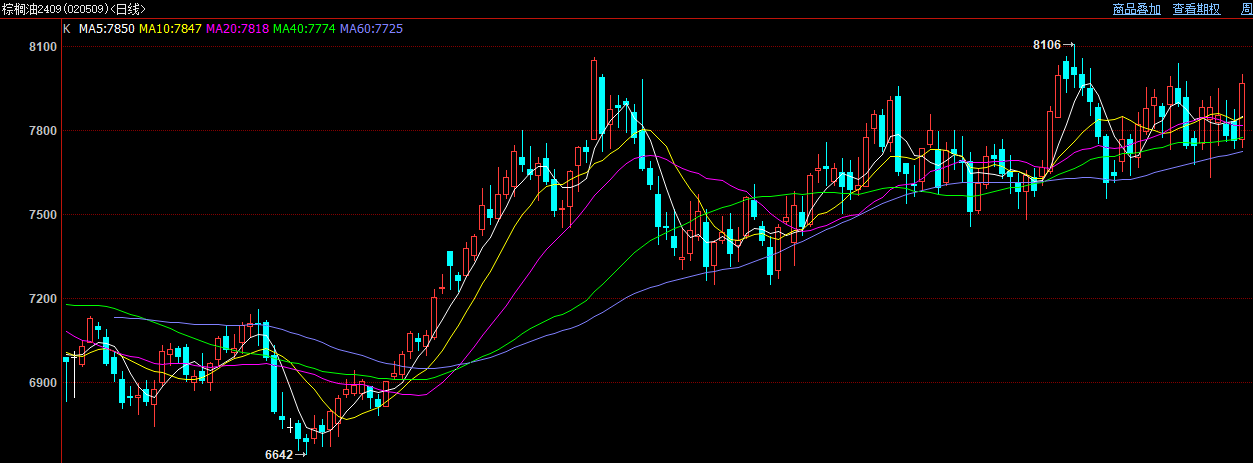Select the MA5:7850 indicator label

[x=107, y=28]
